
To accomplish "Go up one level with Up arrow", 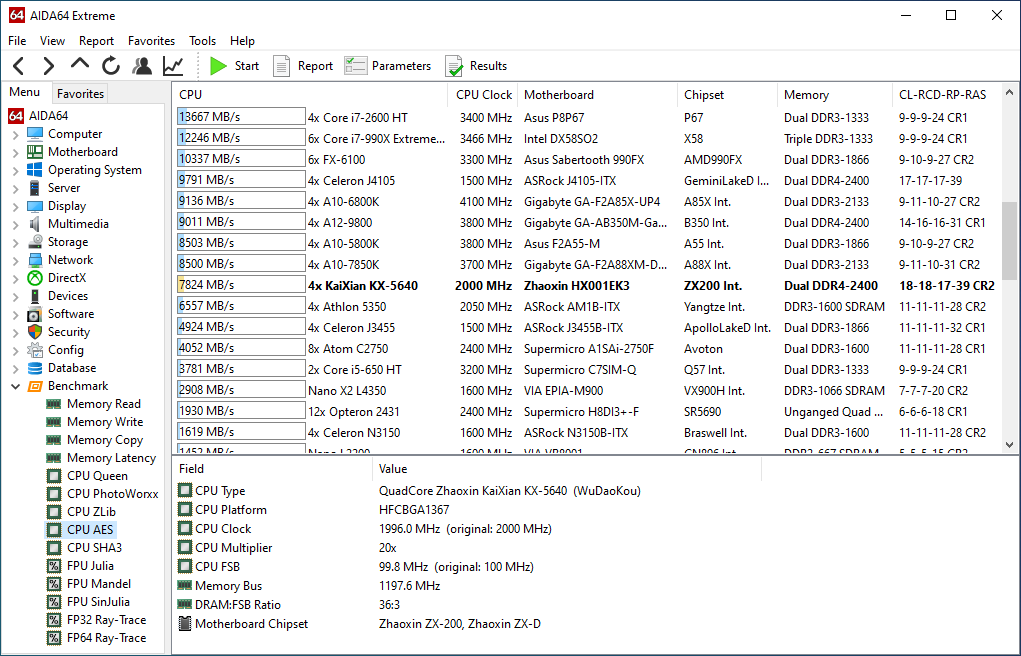I will (x=80, y=66).
